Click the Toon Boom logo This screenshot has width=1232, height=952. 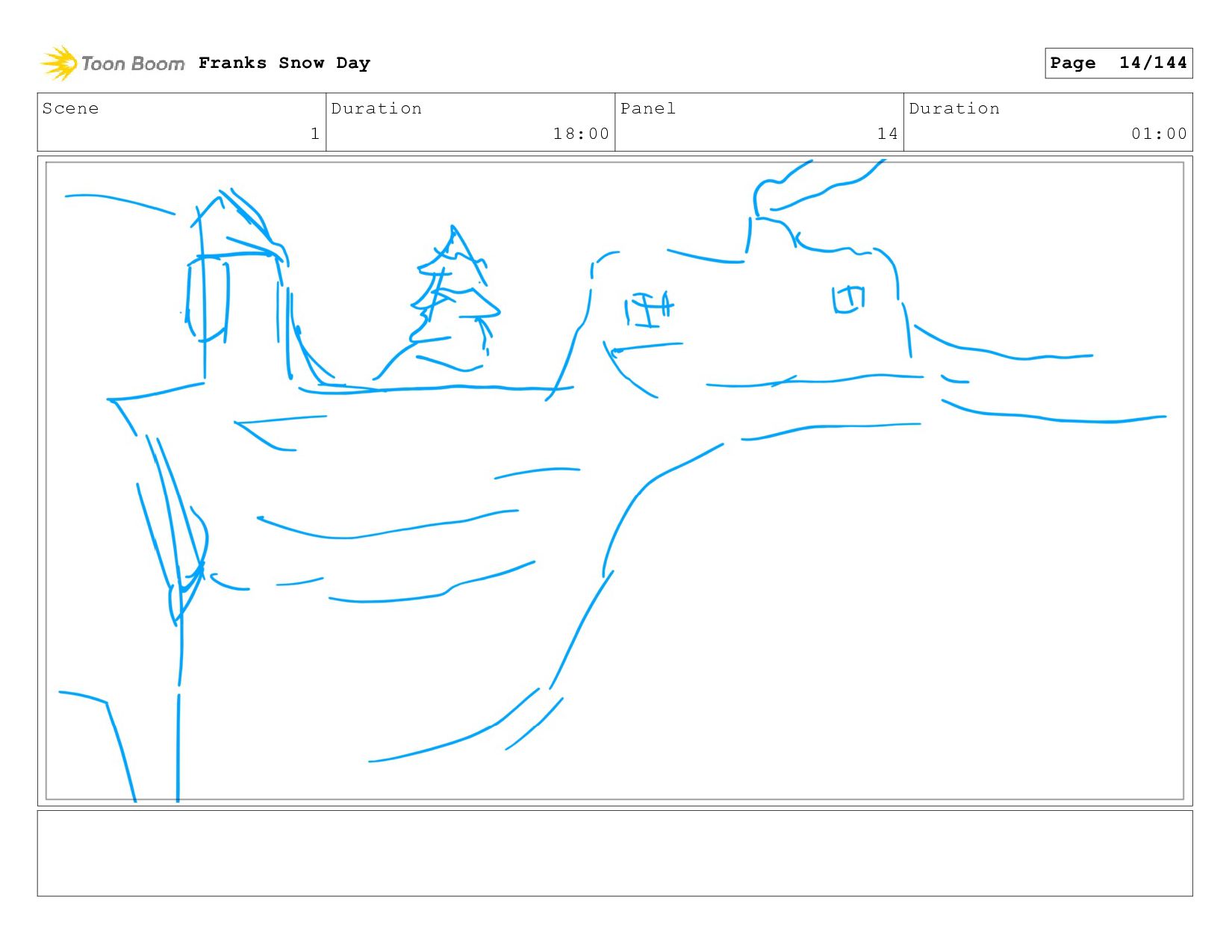click(112, 63)
